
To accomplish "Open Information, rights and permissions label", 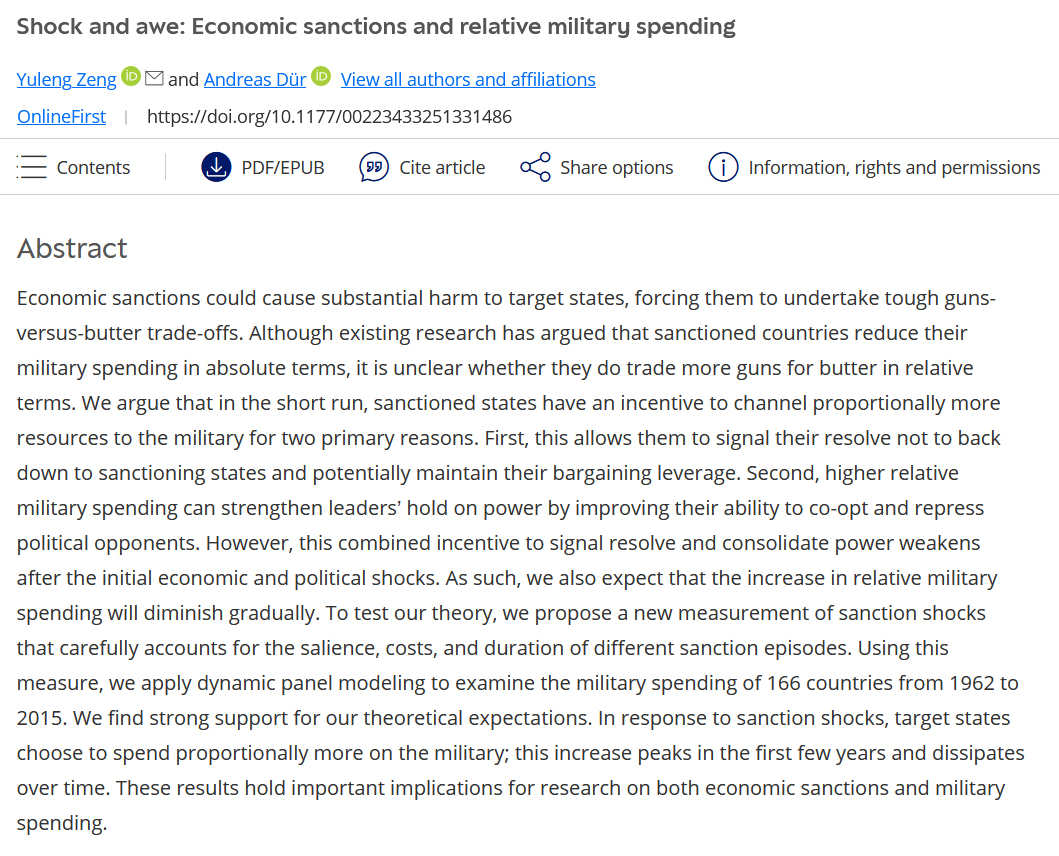I will coord(894,168).
